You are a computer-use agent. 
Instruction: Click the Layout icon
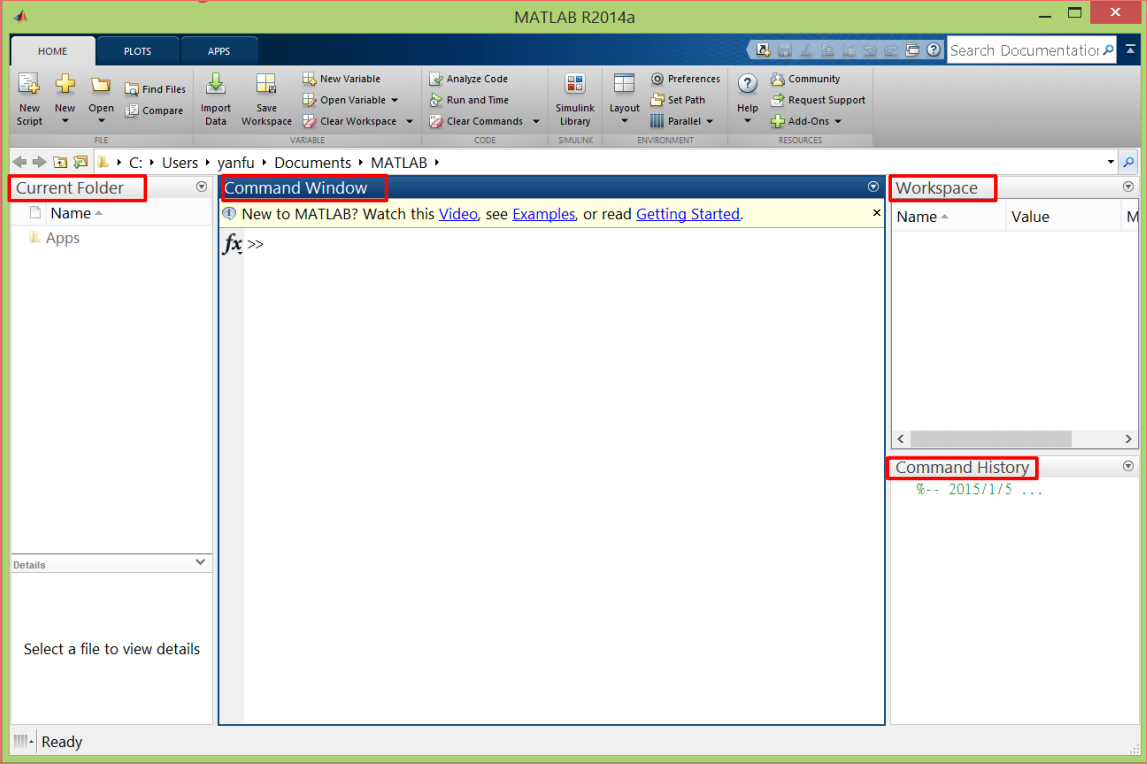(624, 83)
